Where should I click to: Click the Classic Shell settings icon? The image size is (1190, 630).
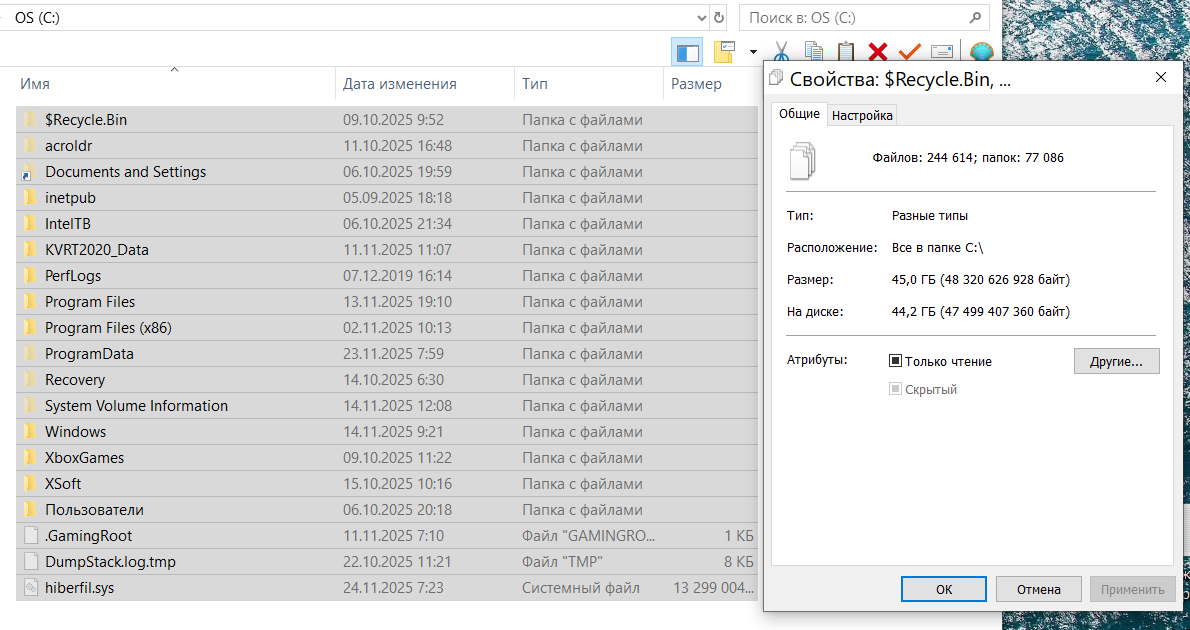(x=982, y=52)
